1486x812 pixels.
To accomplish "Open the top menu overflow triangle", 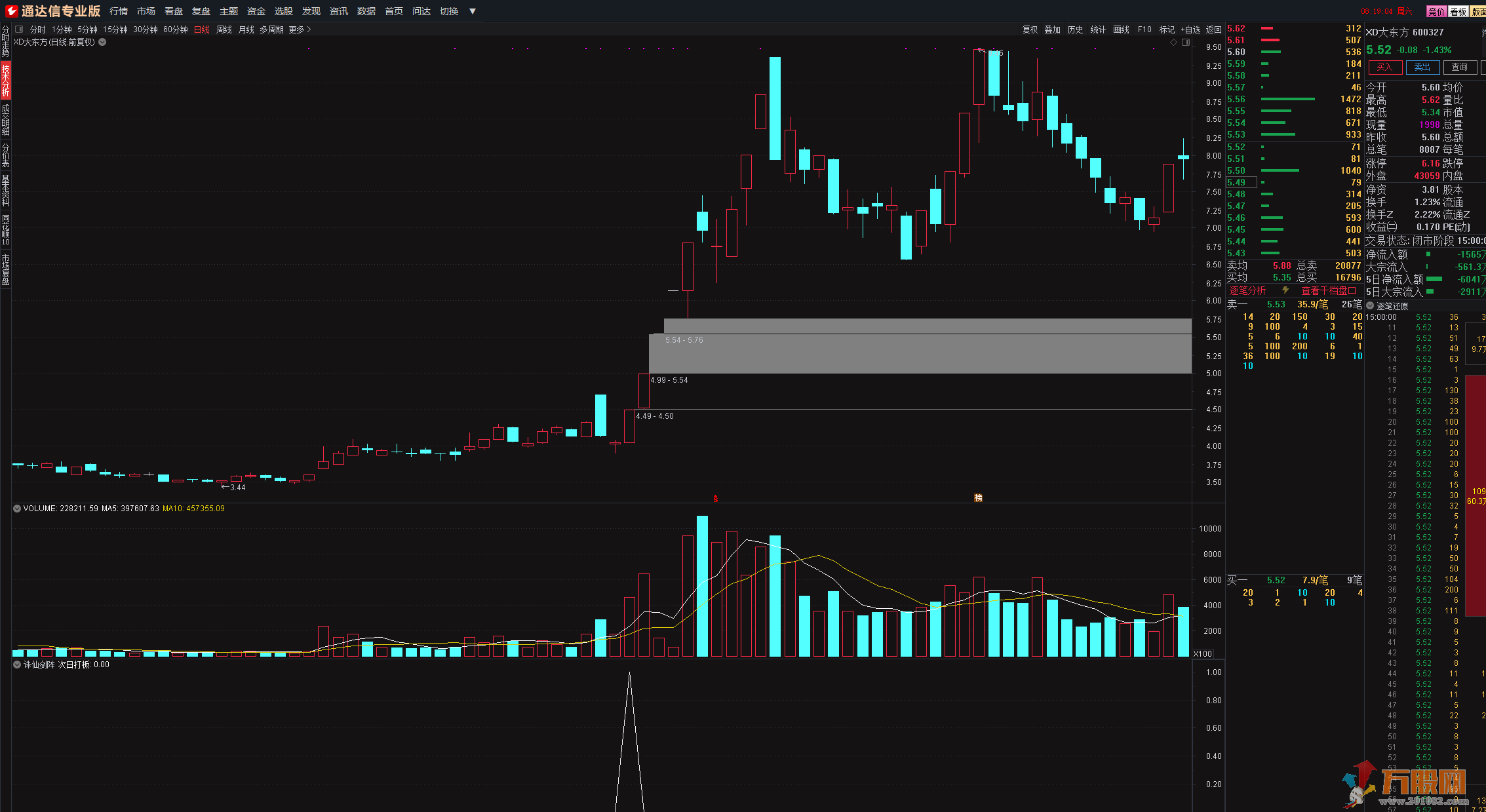I will tap(472, 11).
